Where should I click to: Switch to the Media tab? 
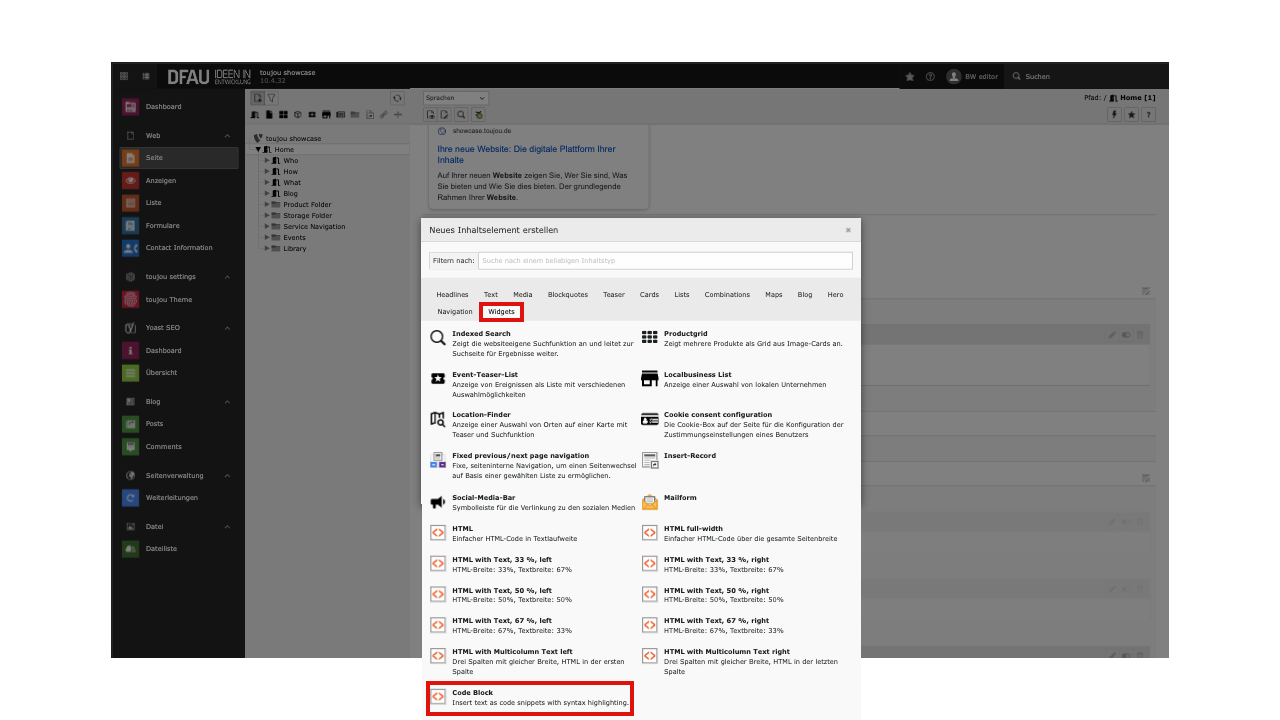click(x=523, y=295)
